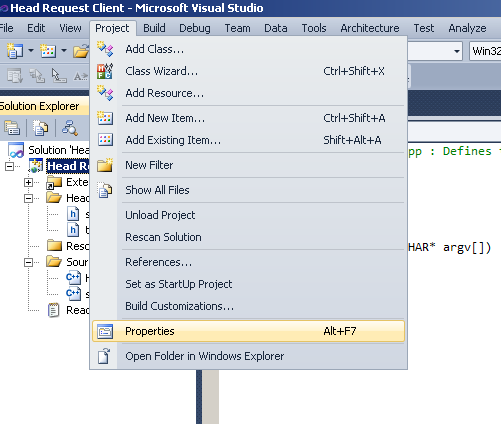
Task: Close the open Project menu
Action: pyautogui.click(x=112, y=28)
